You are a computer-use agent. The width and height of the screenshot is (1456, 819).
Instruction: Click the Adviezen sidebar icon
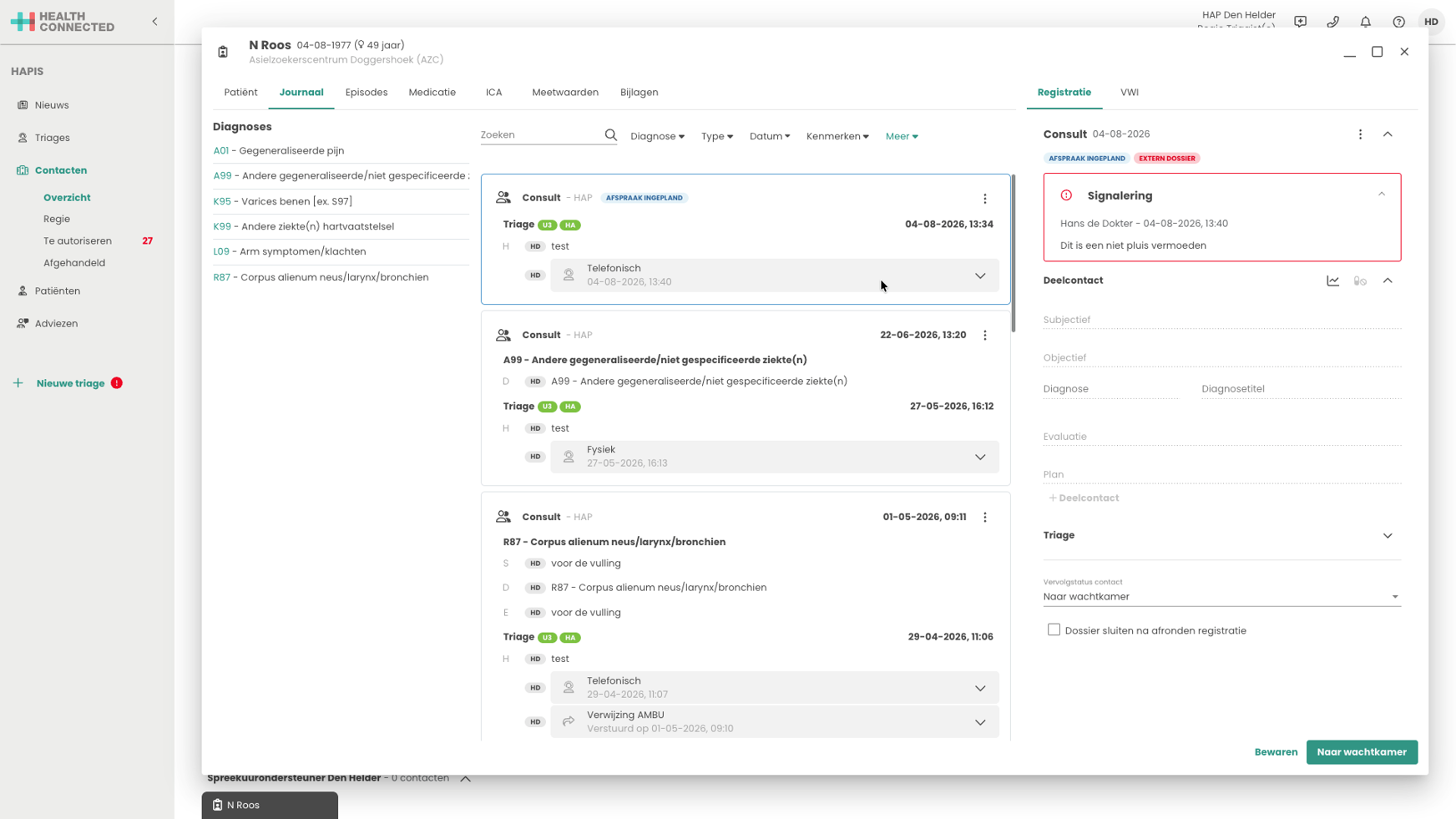coord(23,324)
